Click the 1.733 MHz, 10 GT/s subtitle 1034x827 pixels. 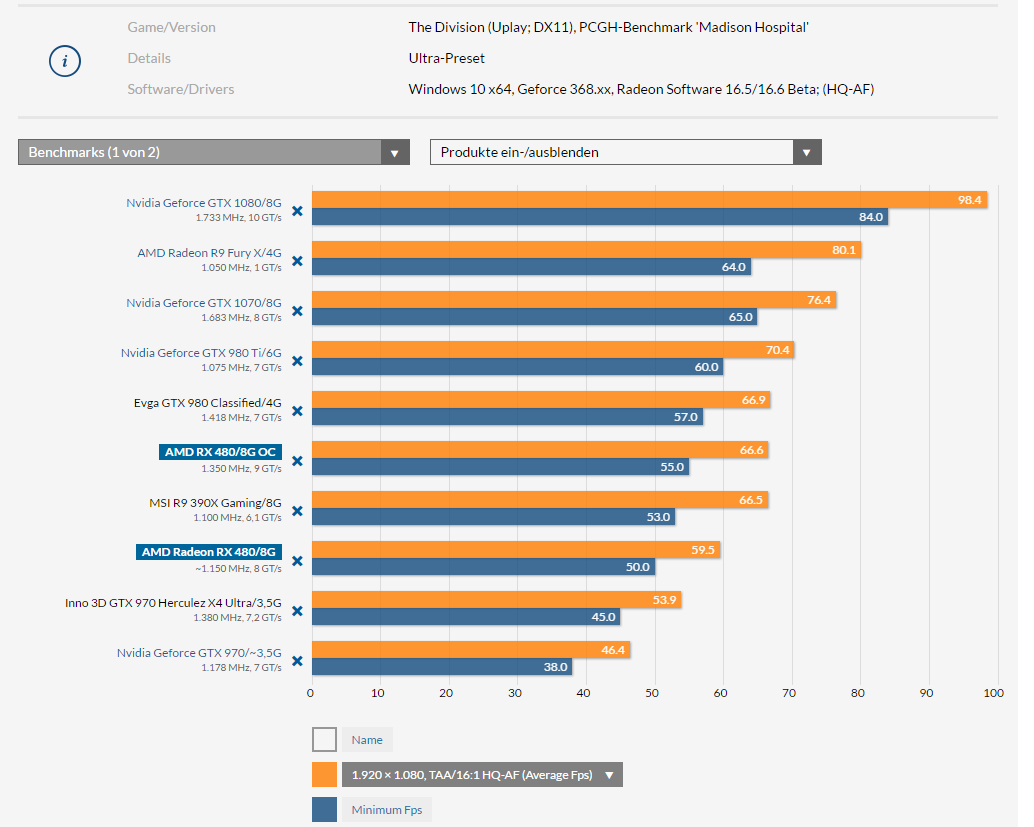pyautogui.click(x=238, y=218)
